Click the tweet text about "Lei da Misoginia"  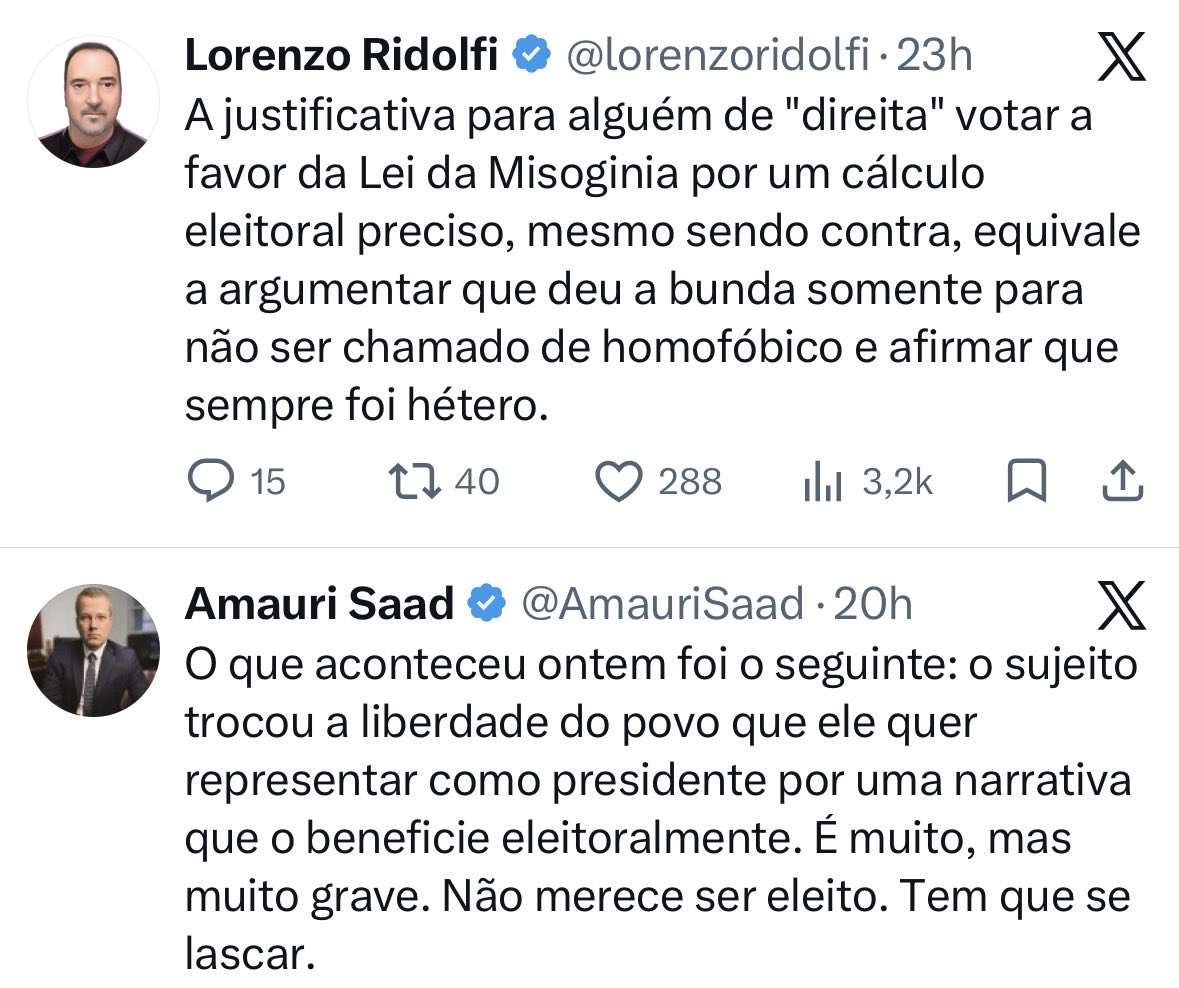point(660,260)
